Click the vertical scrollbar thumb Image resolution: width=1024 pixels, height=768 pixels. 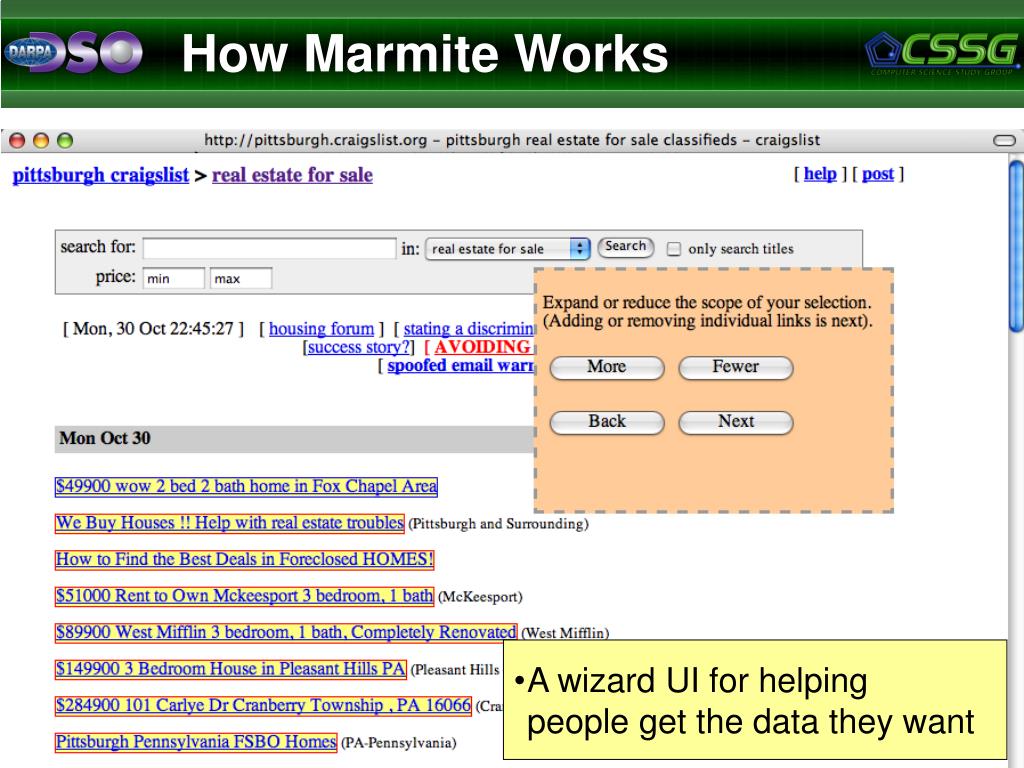(x=1016, y=247)
